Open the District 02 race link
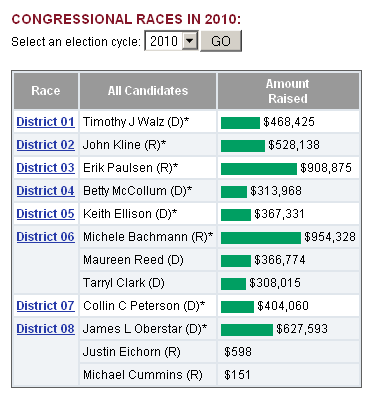 coord(46,145)
